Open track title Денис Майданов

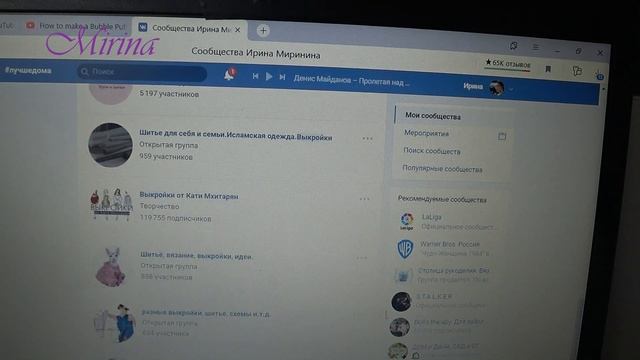point(351,81)
